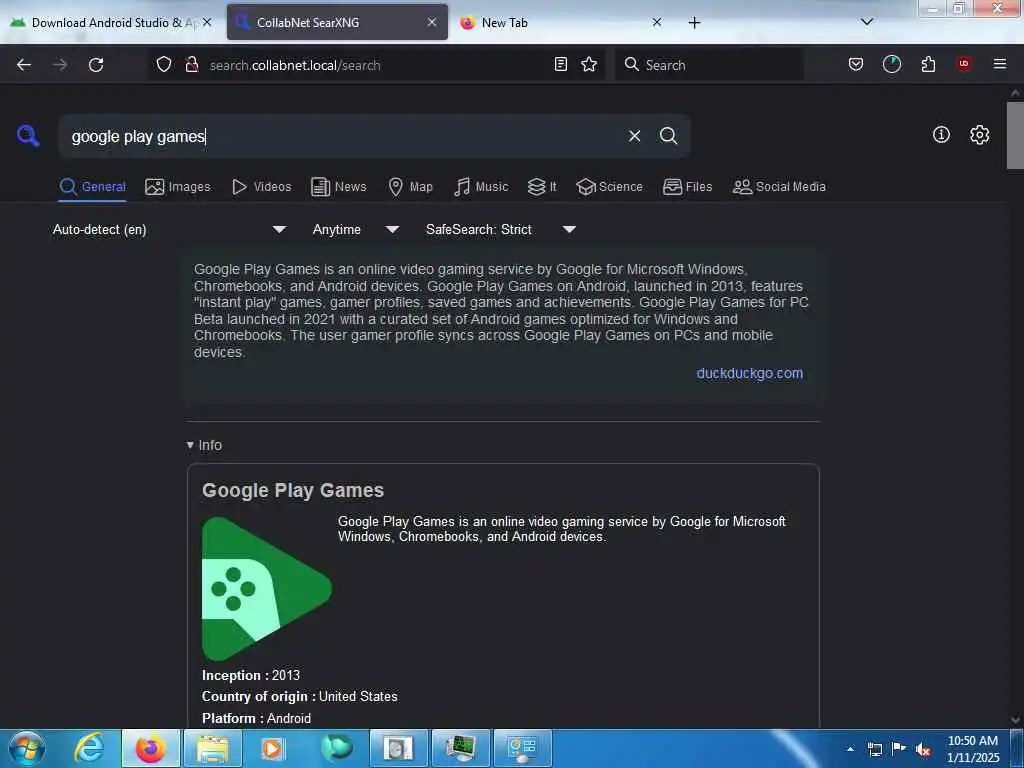Click the Action Center flag tray icon
Viewport: 1024px width, 768px height.
coord(899,749)
